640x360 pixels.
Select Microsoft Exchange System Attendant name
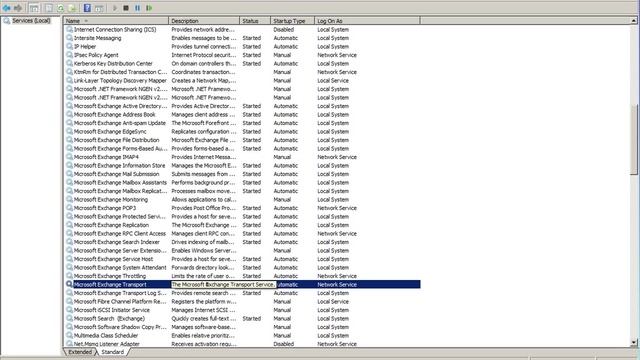(x=120, y=267)
